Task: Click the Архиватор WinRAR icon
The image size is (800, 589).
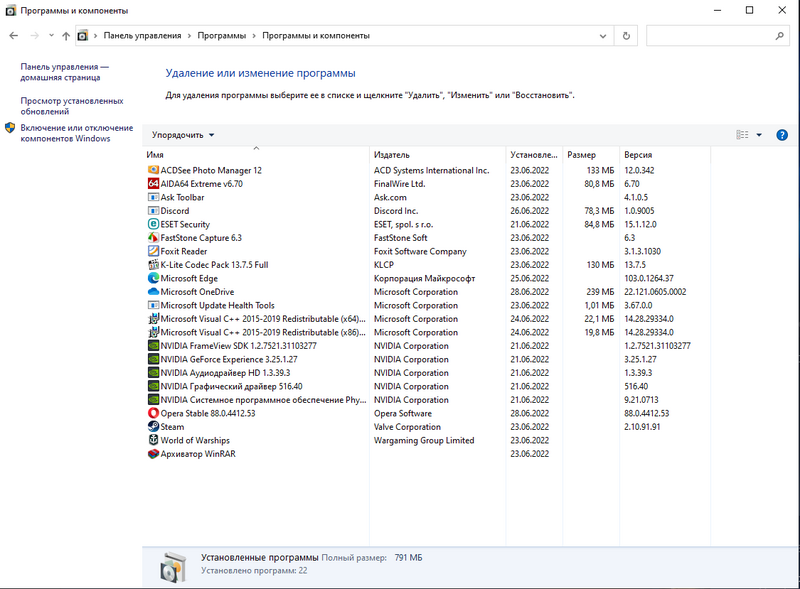Action: click(153, 454)
